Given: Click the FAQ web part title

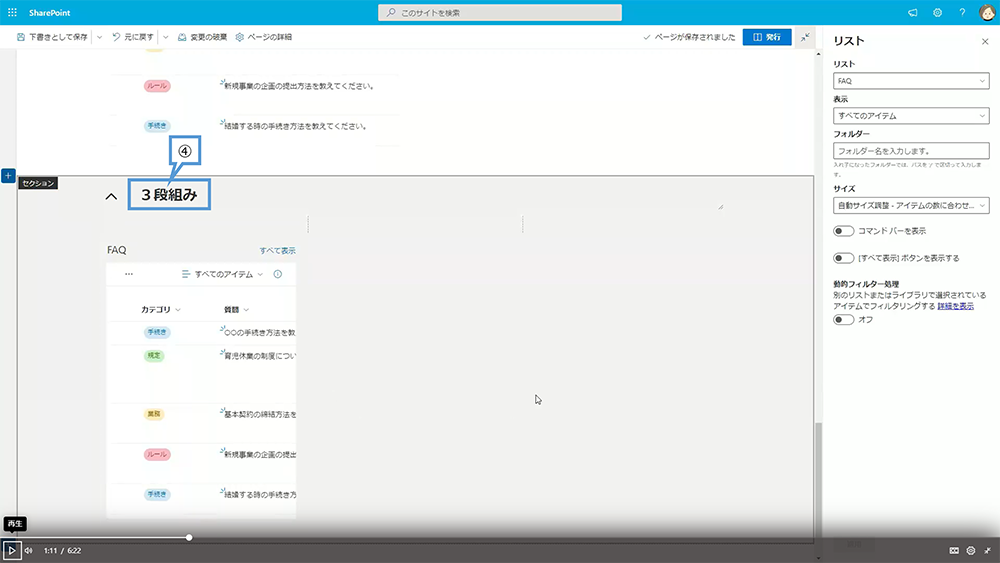Looking at the screenshot, I should tap(117, 250).
